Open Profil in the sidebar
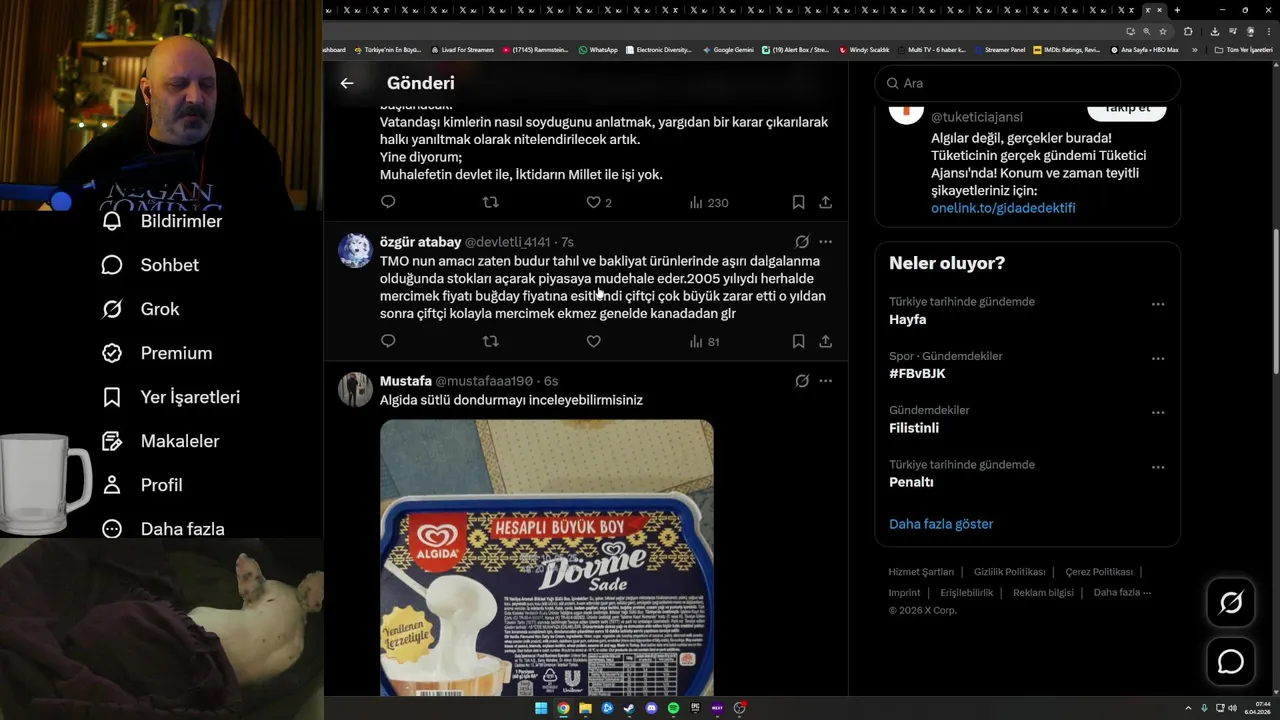1280x720 pixels. pyautogui.click(x=142, y=485)
